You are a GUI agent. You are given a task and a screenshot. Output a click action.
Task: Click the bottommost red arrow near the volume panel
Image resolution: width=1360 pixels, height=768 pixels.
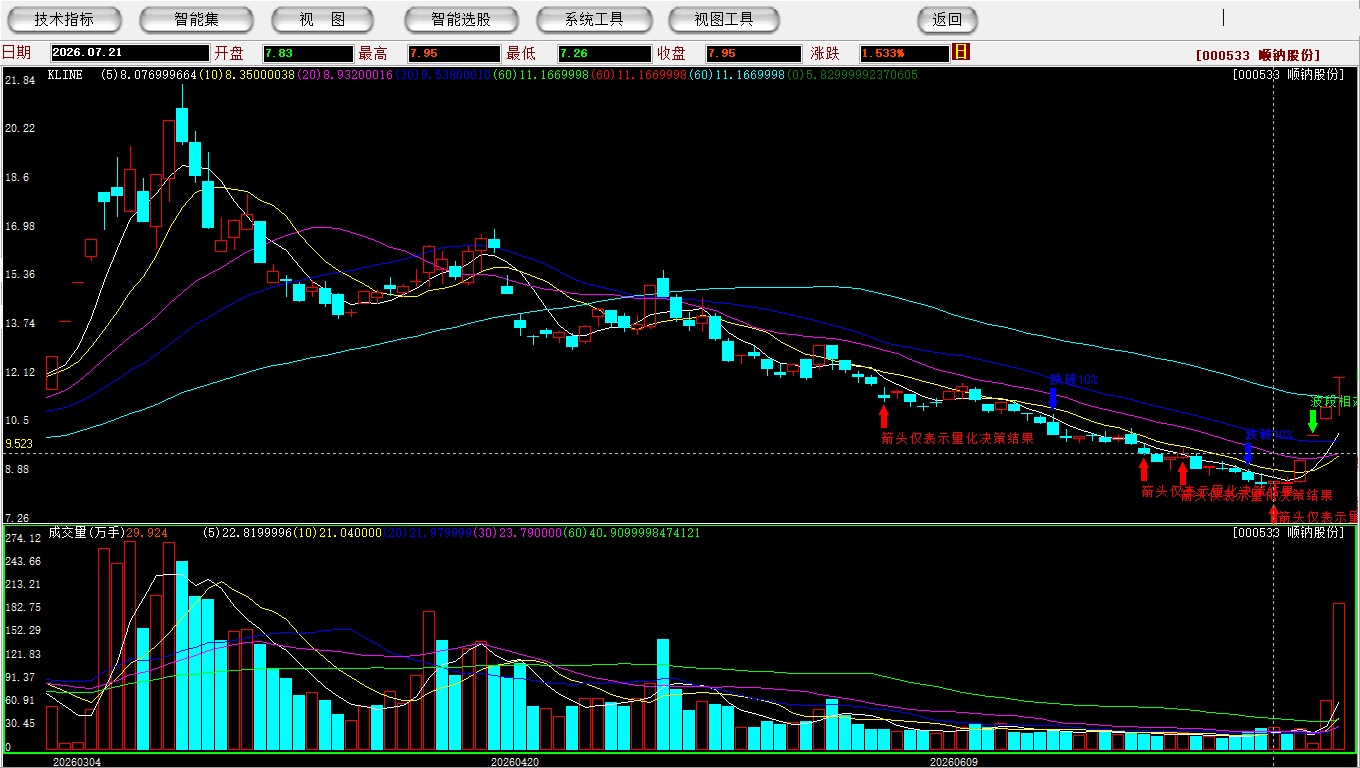coord(1273,514)
